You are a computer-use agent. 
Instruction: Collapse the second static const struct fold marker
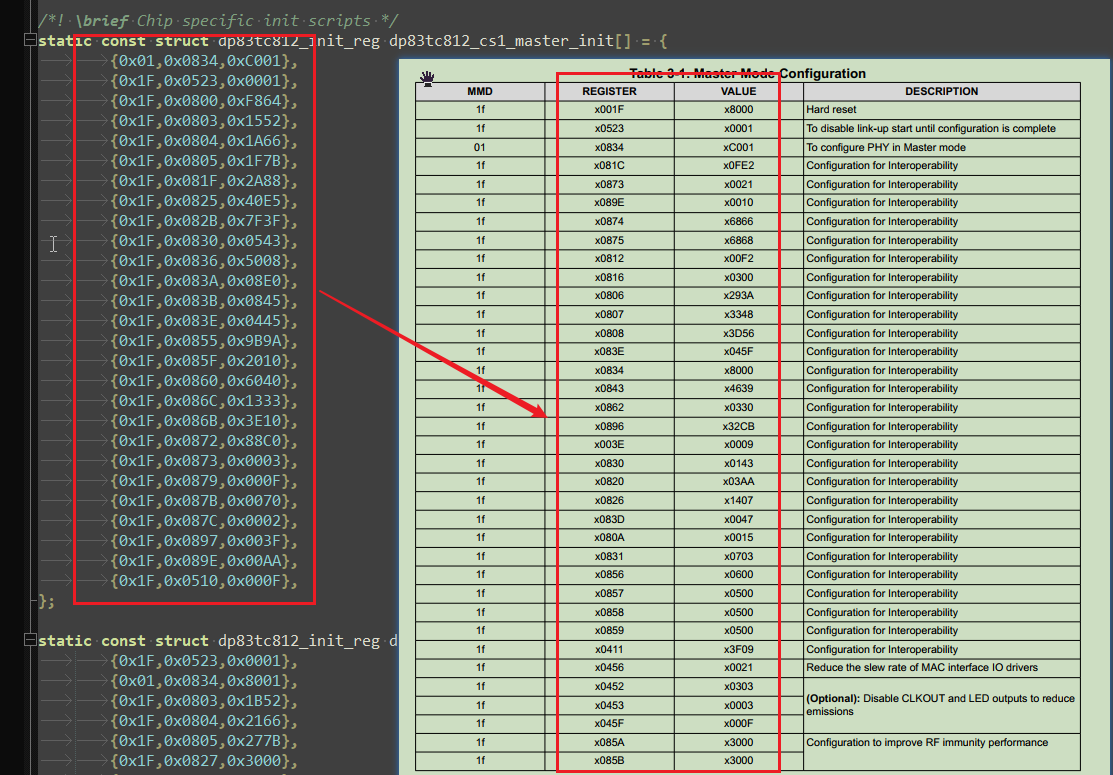pyautogui.click(x=30, y=640)
